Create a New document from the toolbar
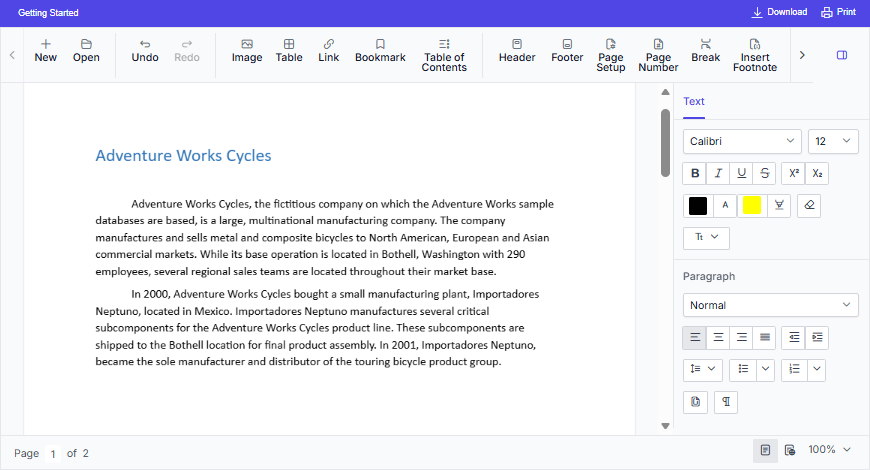The image size is (870, 470). coord(45,51)
